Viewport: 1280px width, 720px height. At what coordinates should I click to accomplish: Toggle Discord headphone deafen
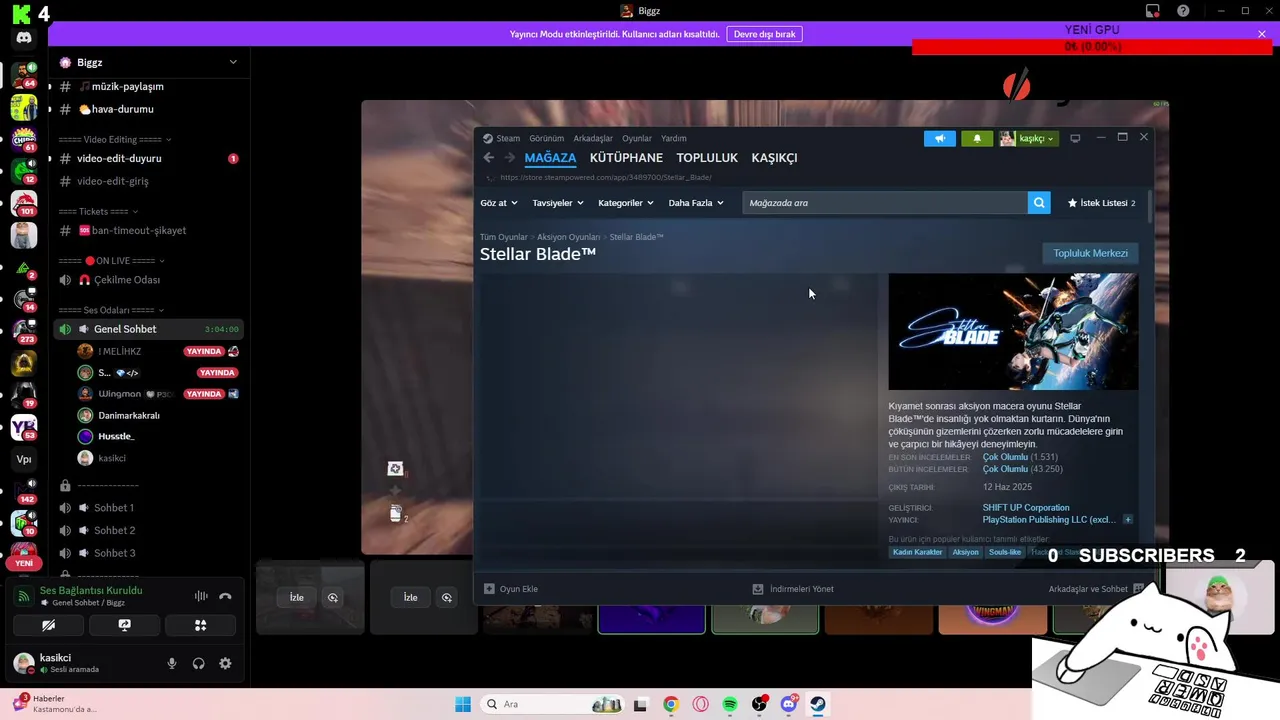199,663
